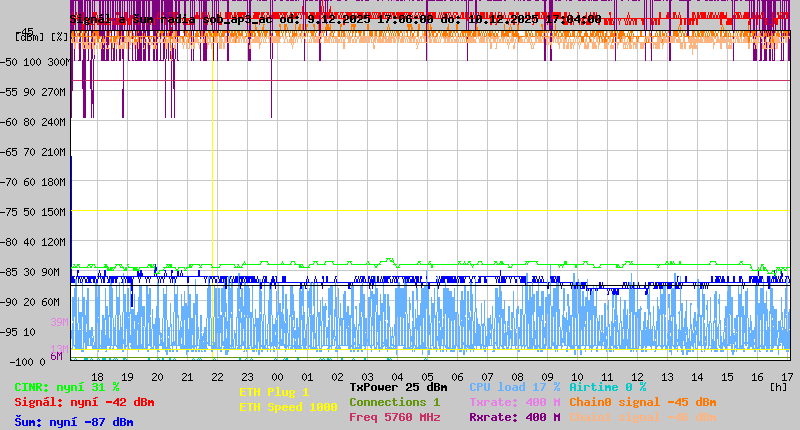Select the 08 hour tick label
800x430 pixels.
pos(517,377)
